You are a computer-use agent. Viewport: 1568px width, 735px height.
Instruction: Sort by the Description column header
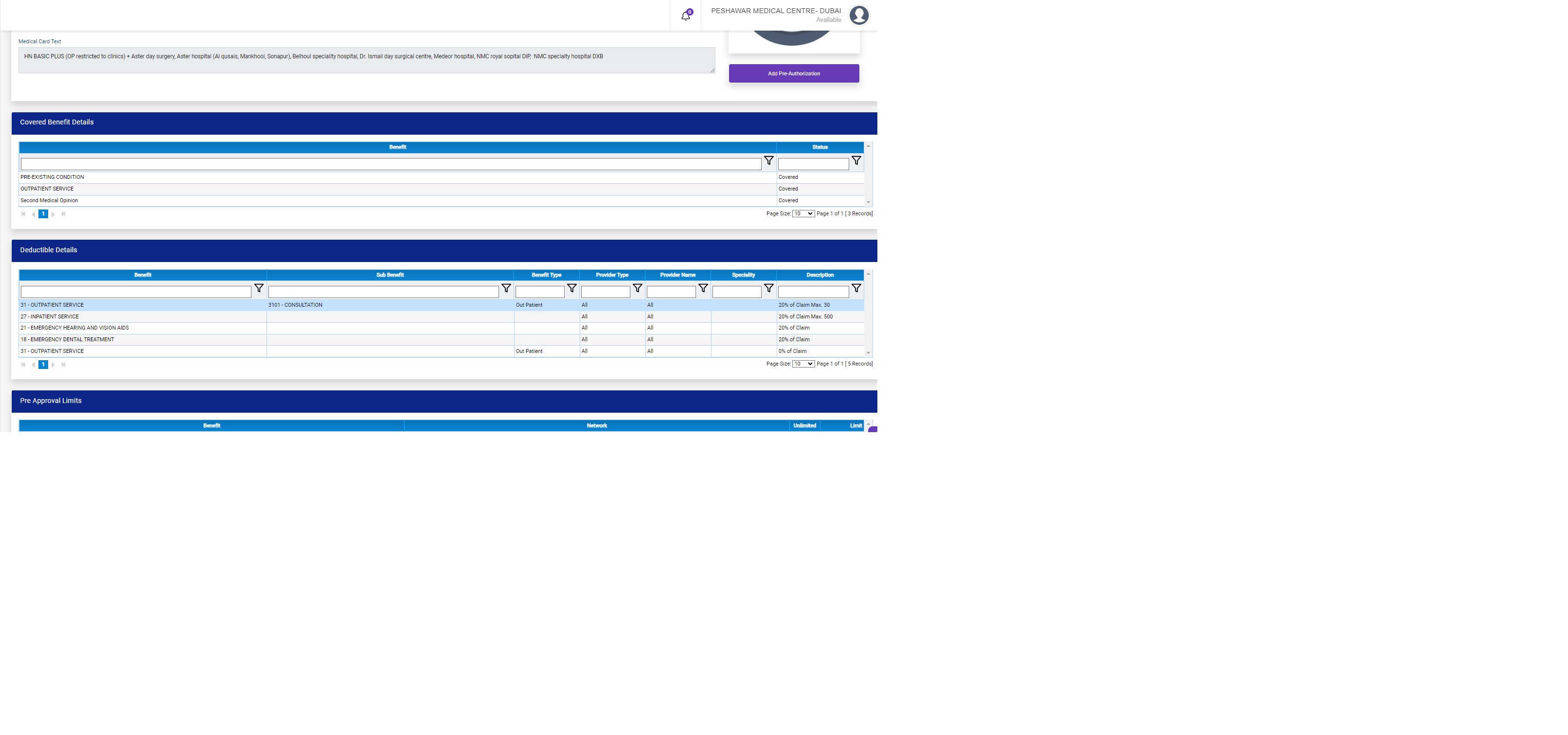point(820,275)
